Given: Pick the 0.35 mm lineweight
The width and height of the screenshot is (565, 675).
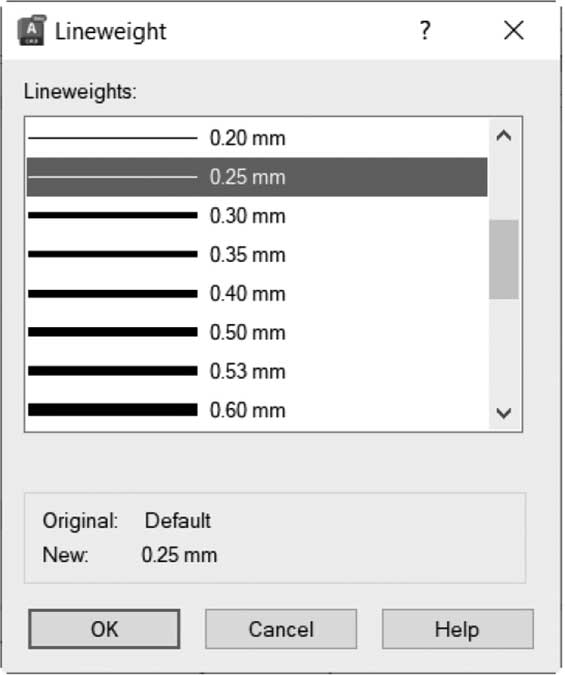Looking at the screenshot, I should [x=257, y=254].
